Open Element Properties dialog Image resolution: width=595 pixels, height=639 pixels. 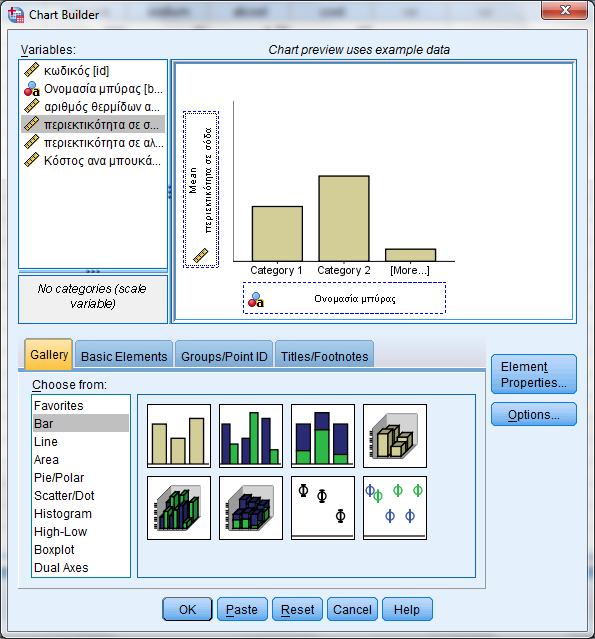534,374
